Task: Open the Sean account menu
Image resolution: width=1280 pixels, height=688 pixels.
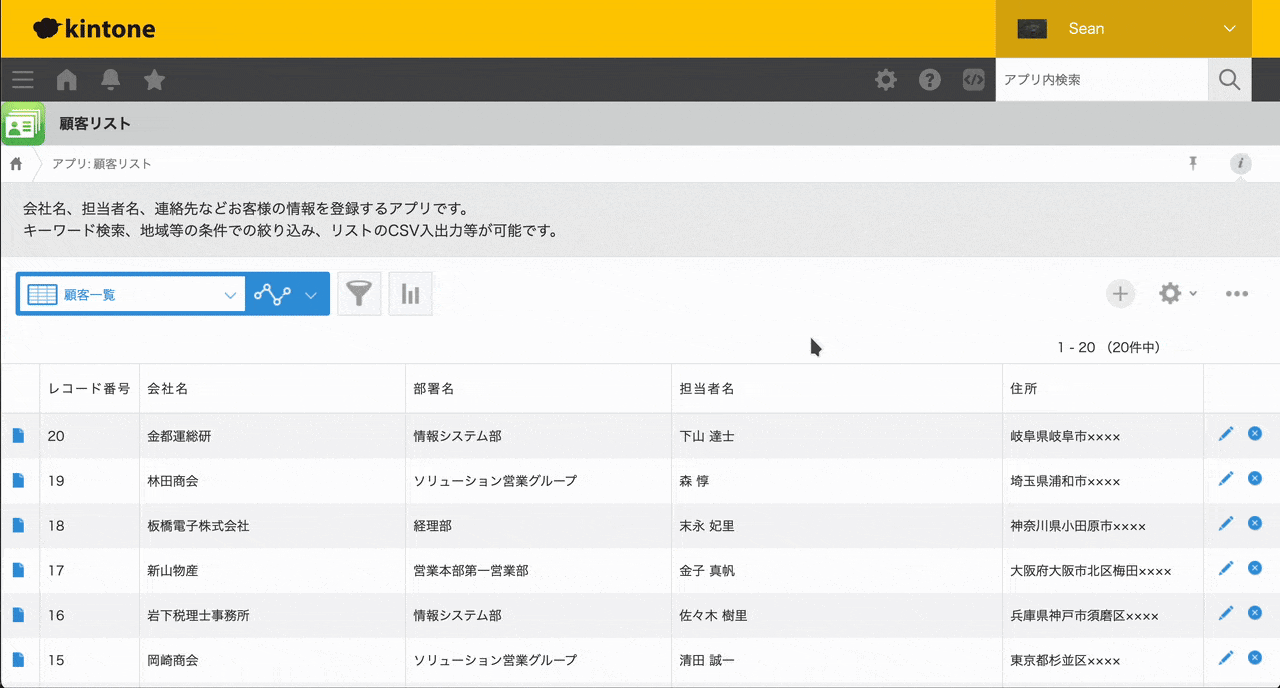Action: pos(1122,28)
